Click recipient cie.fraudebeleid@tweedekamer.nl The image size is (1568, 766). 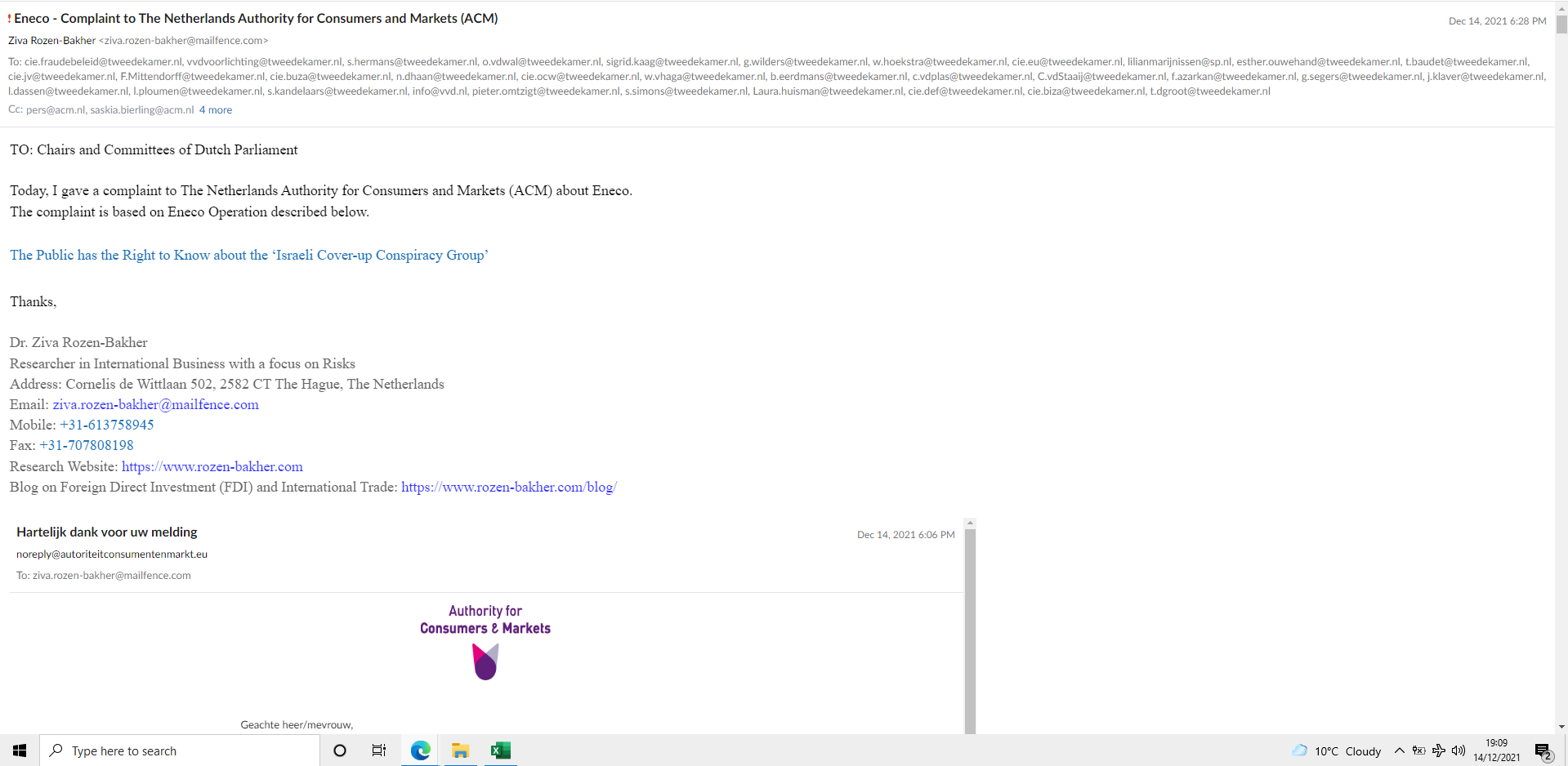pyautogui.click(x=103, y=62)
